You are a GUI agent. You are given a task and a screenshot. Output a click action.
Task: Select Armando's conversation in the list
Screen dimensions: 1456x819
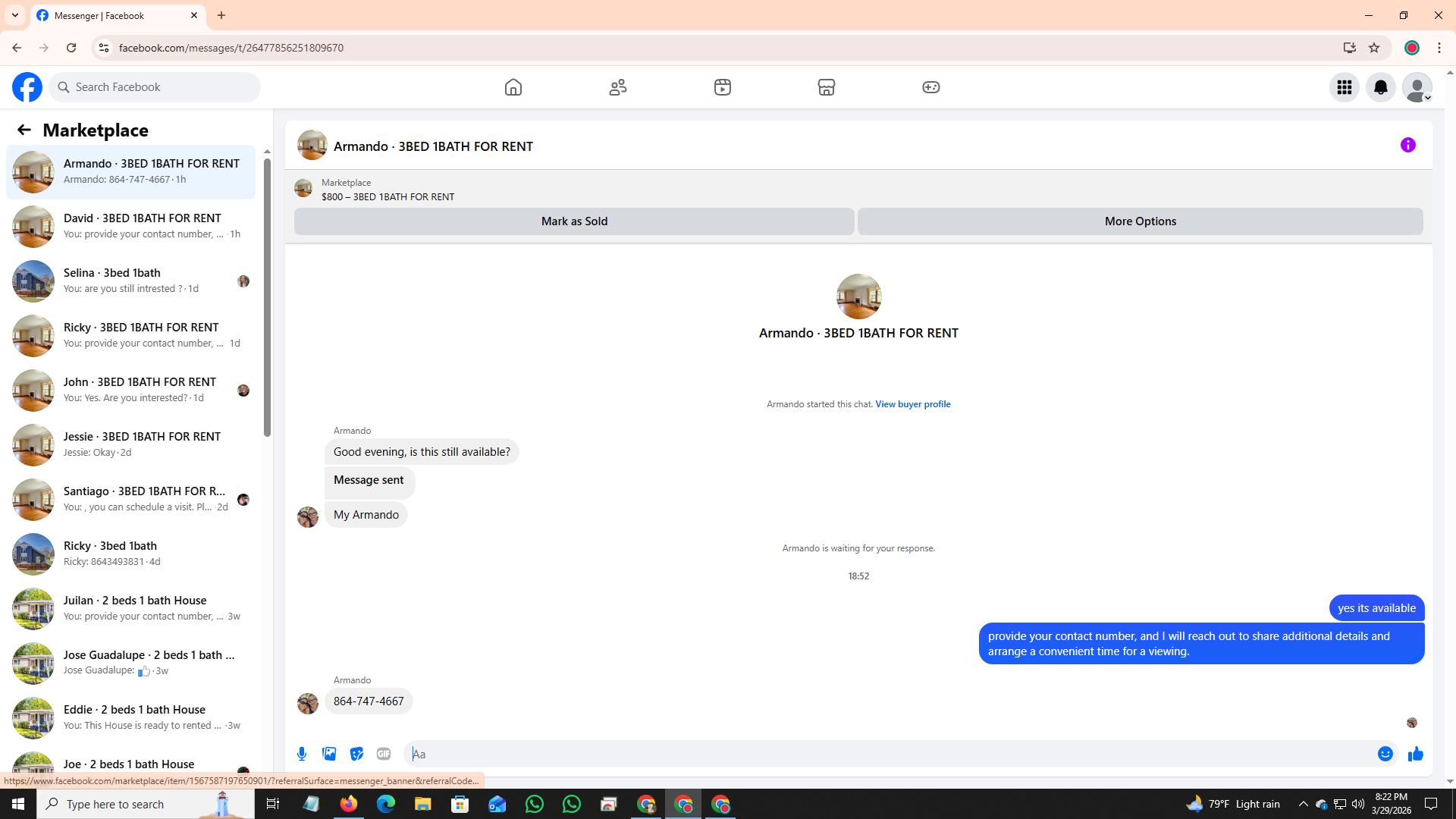131,172
